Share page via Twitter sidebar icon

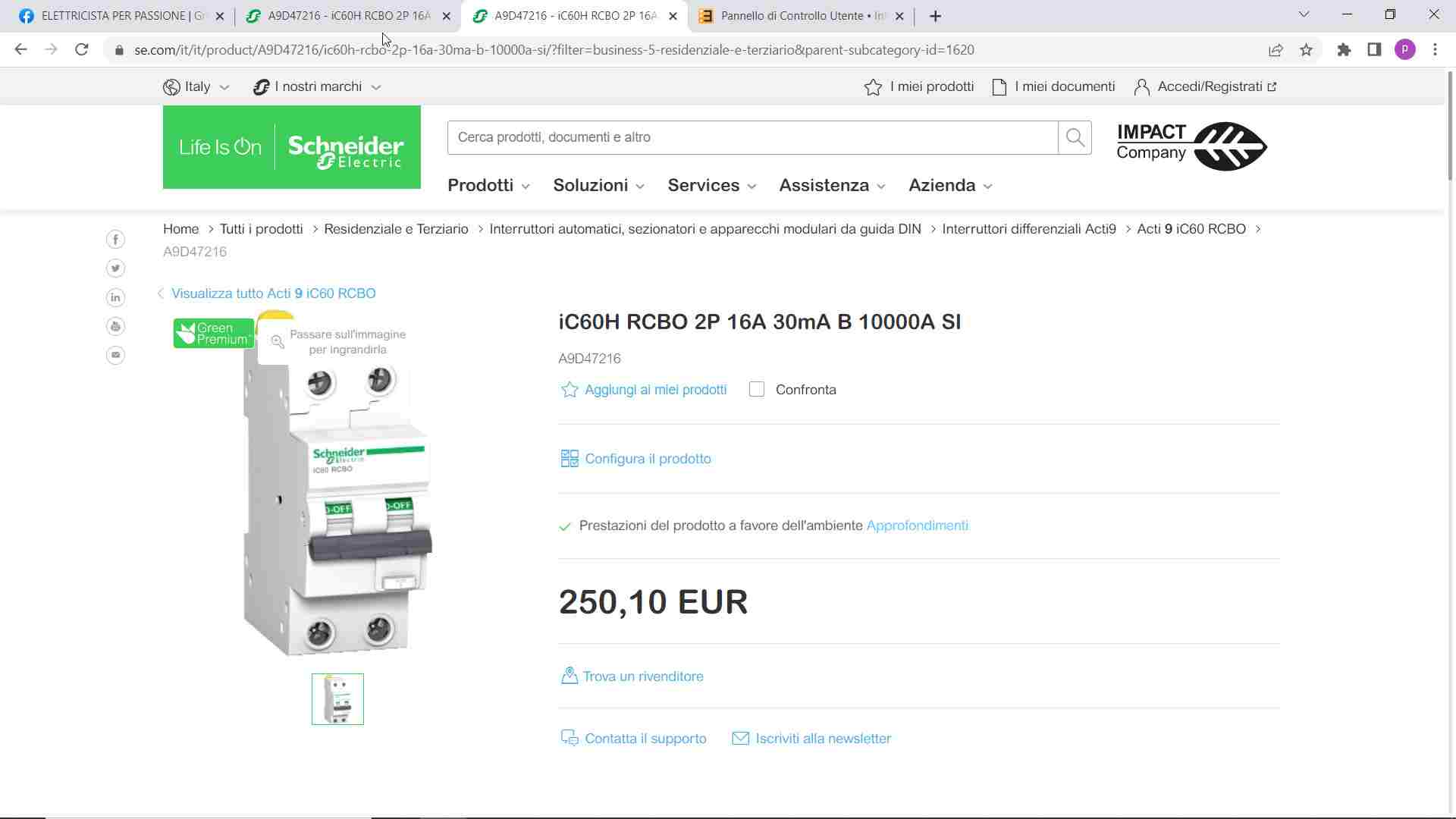pos(115,268)
